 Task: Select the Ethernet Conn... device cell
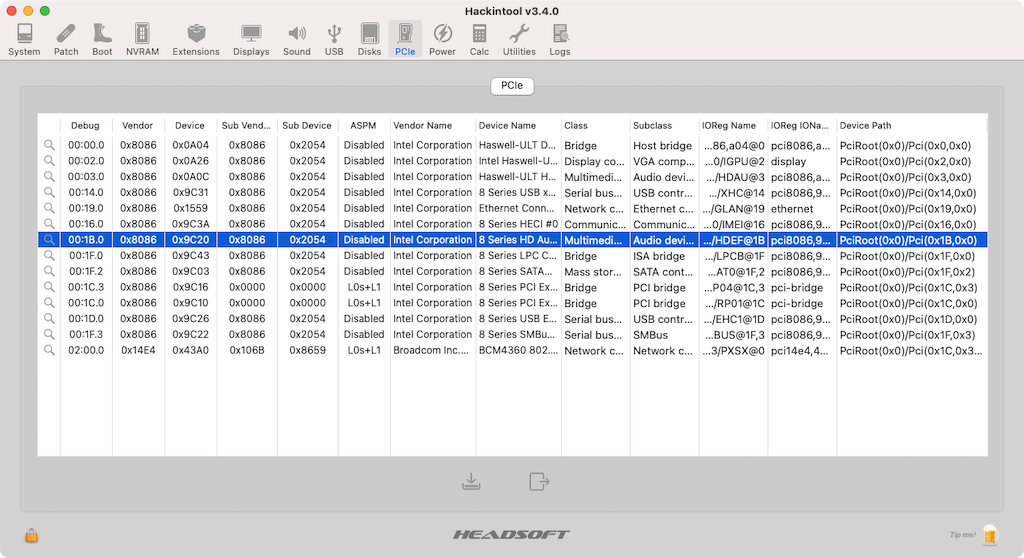[518, 208]
